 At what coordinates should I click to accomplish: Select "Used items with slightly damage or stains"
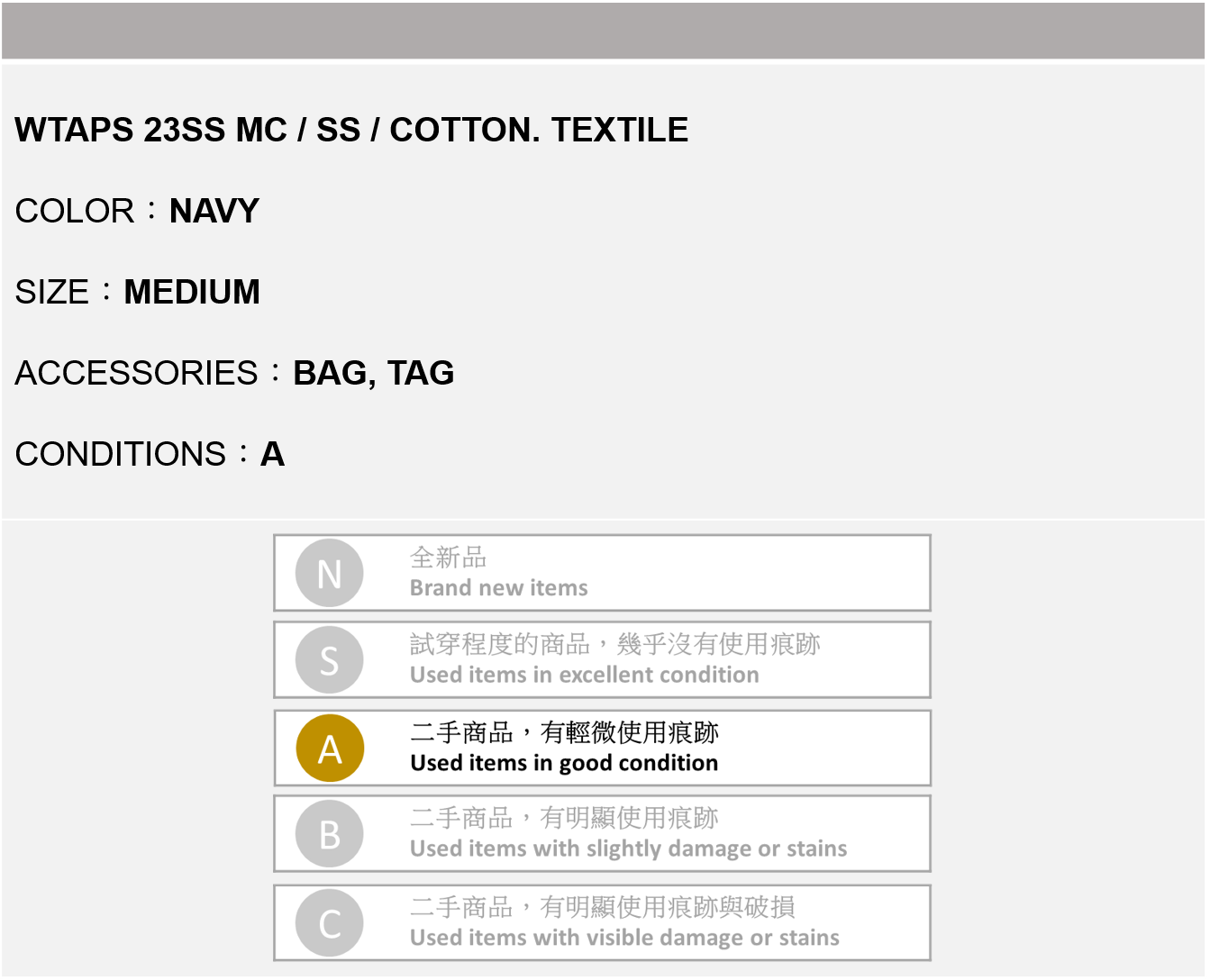click(628, 848)
